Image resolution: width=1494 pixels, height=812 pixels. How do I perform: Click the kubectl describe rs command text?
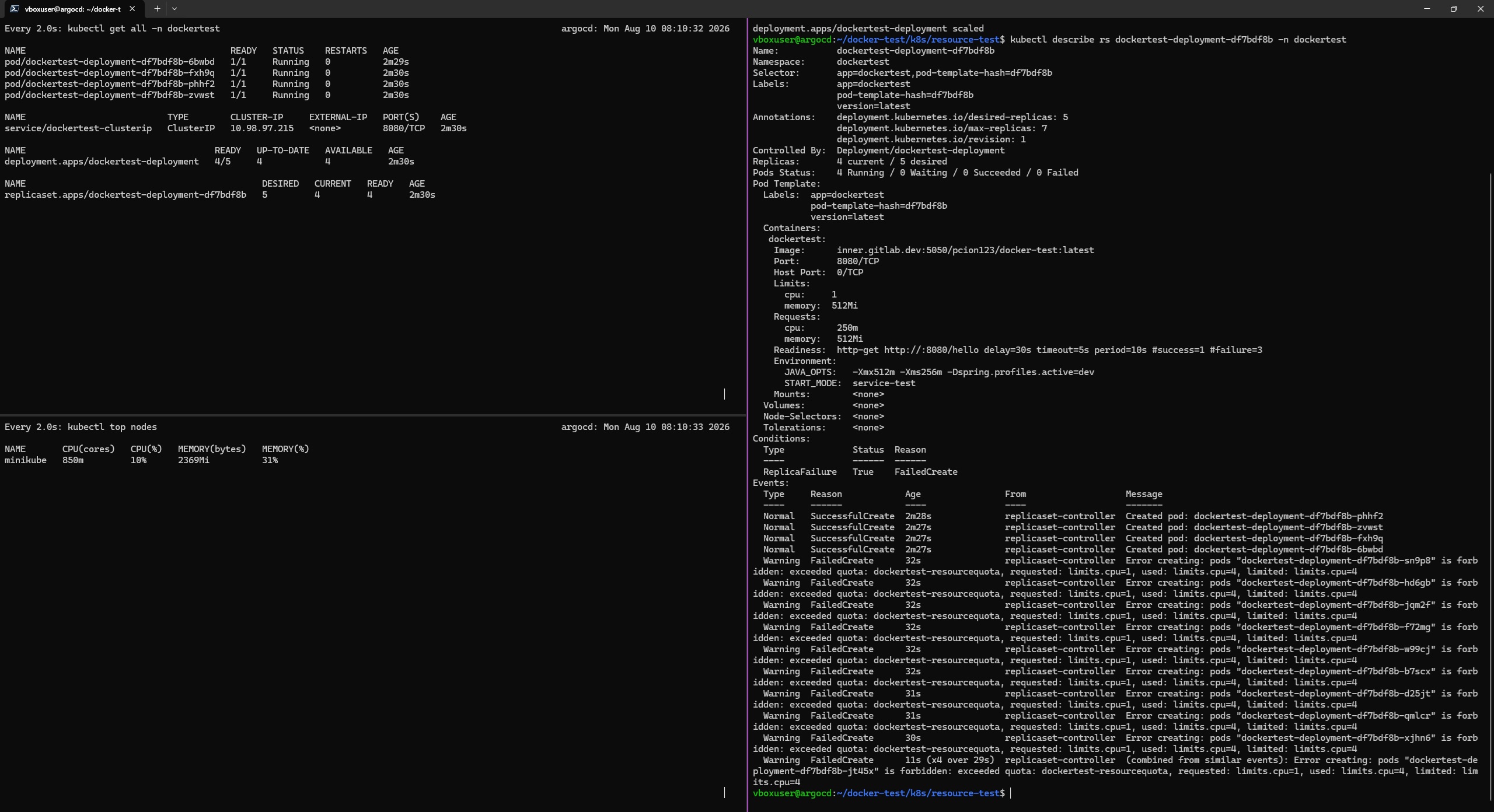[1178, 40]
